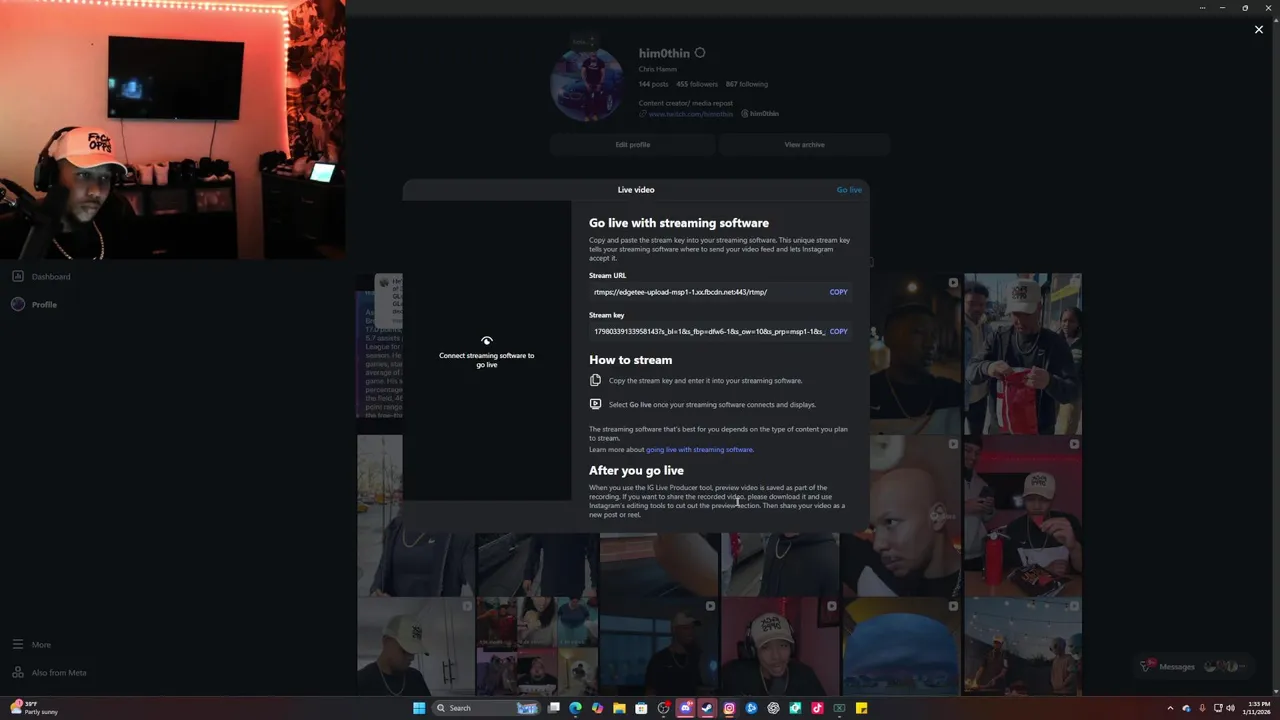Viewport: 1280px width, 720px height.
Task: Click the View archive button behind the dialog
Action: click(804, 145)
